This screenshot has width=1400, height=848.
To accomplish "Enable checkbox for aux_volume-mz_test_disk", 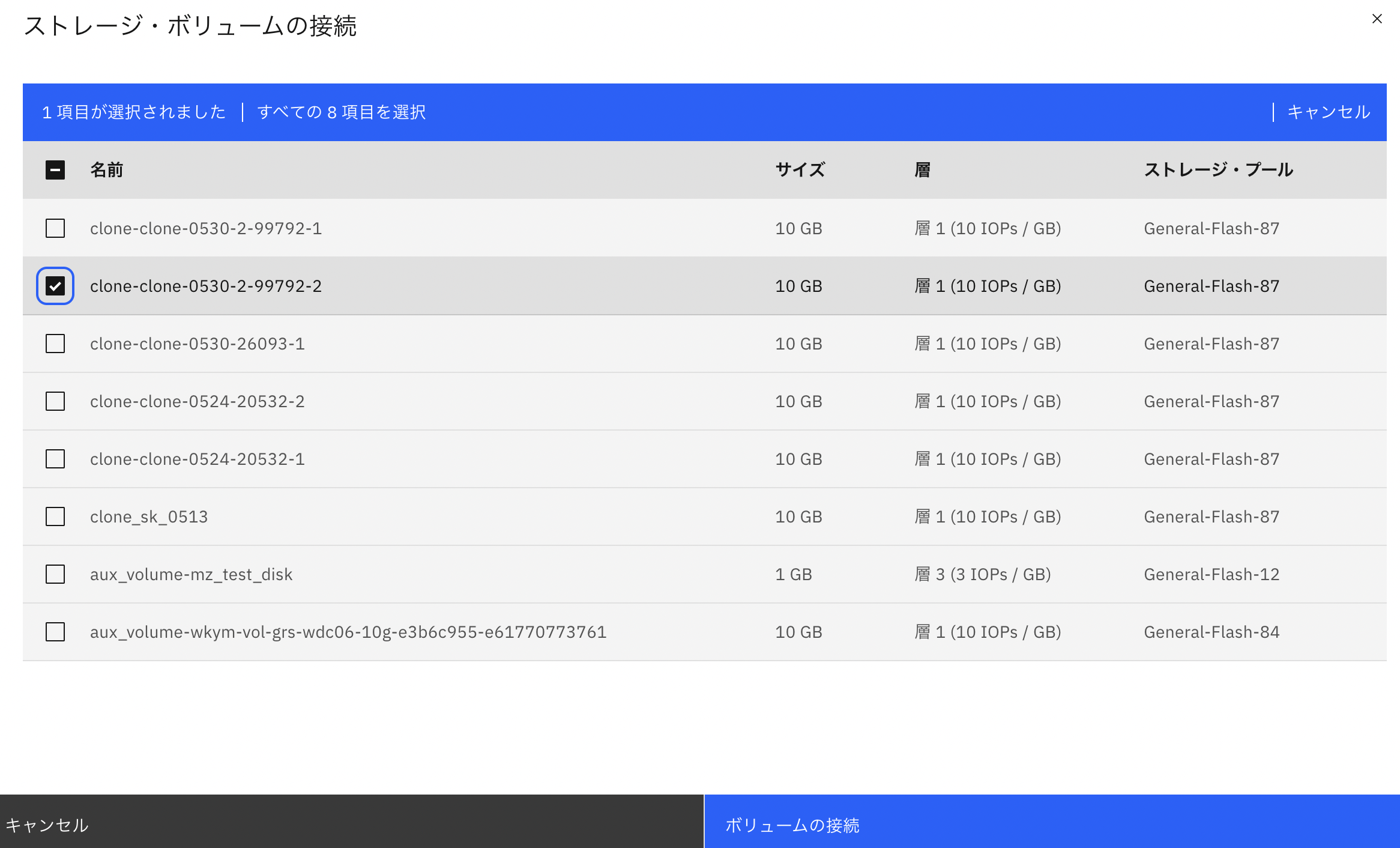I will pos(55,574).
